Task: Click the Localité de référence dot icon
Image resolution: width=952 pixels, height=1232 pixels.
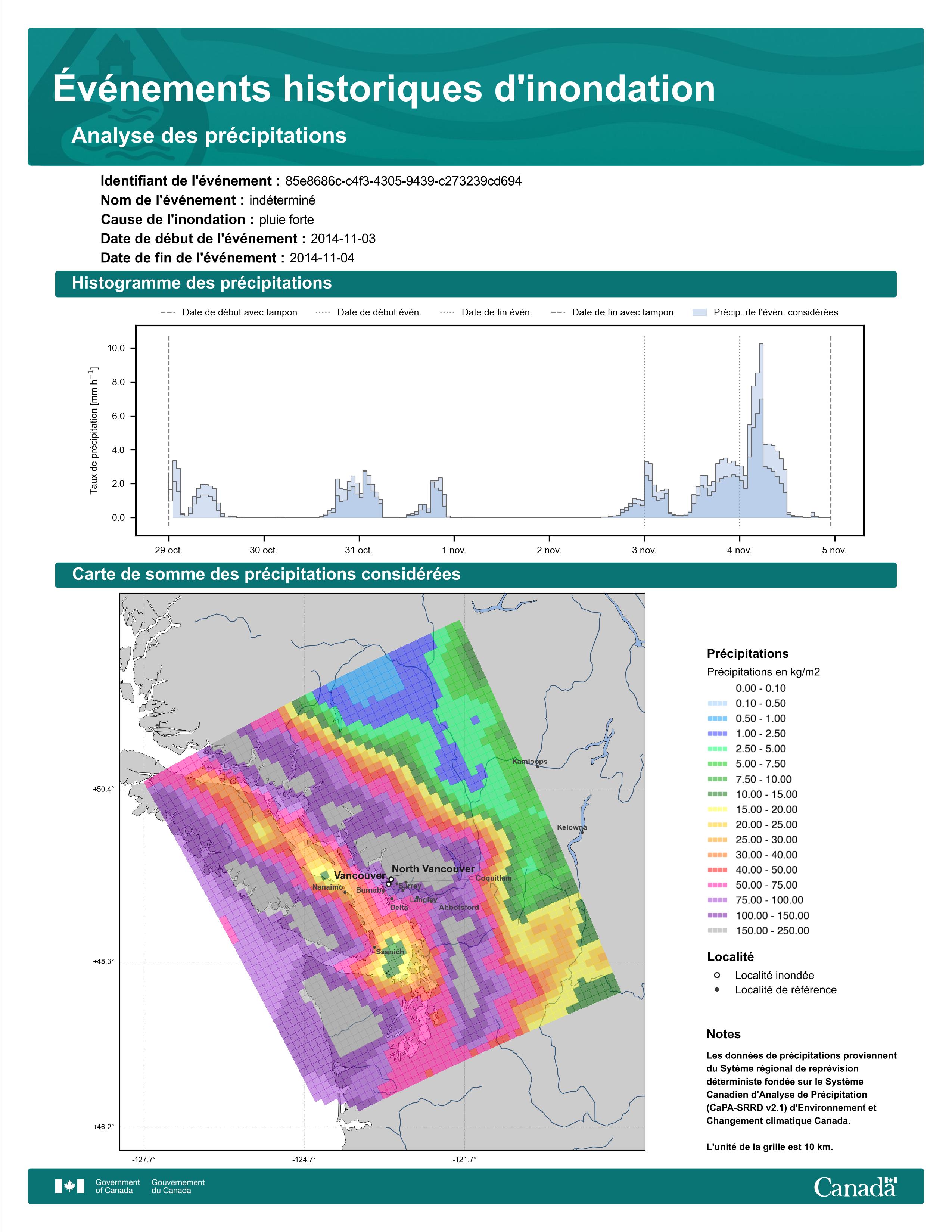Action: point(717,989)
